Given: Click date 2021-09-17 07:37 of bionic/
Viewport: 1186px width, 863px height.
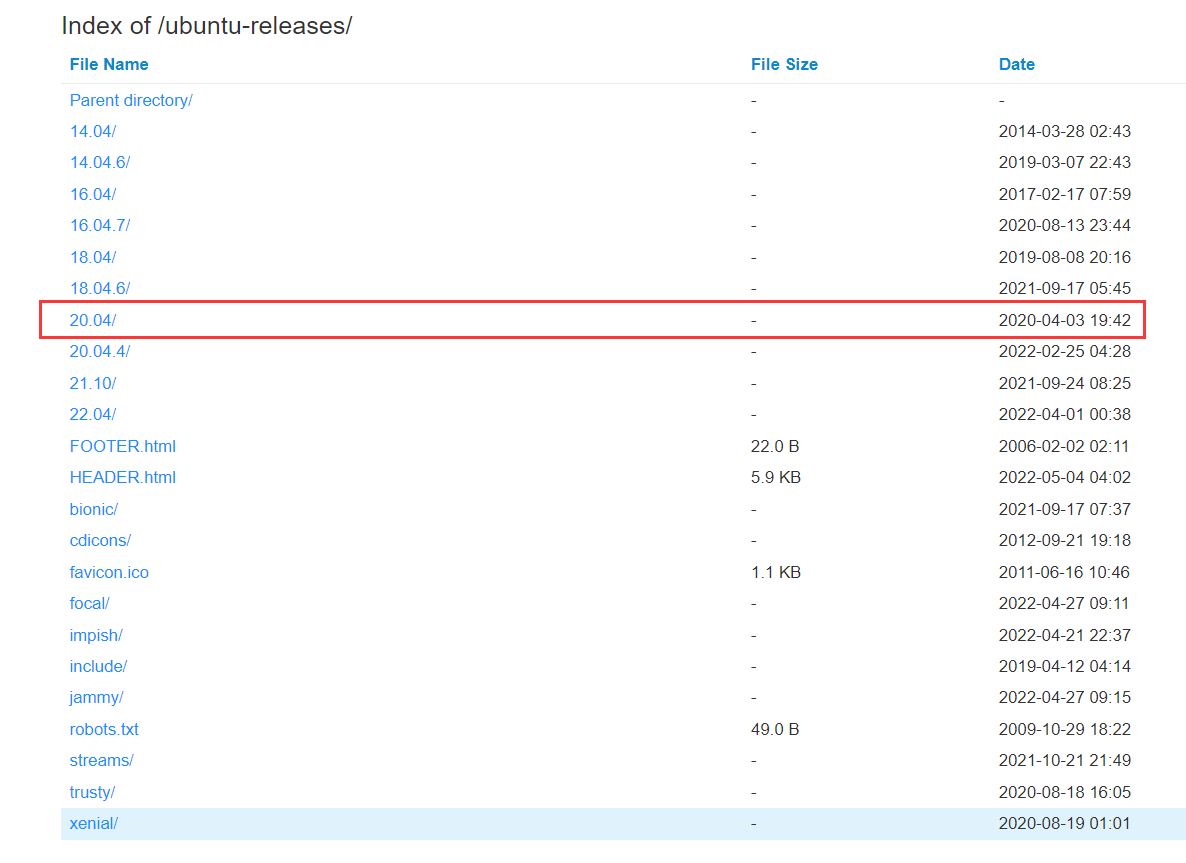Looking at the screenshot, I should click(x=1064, y=509).
